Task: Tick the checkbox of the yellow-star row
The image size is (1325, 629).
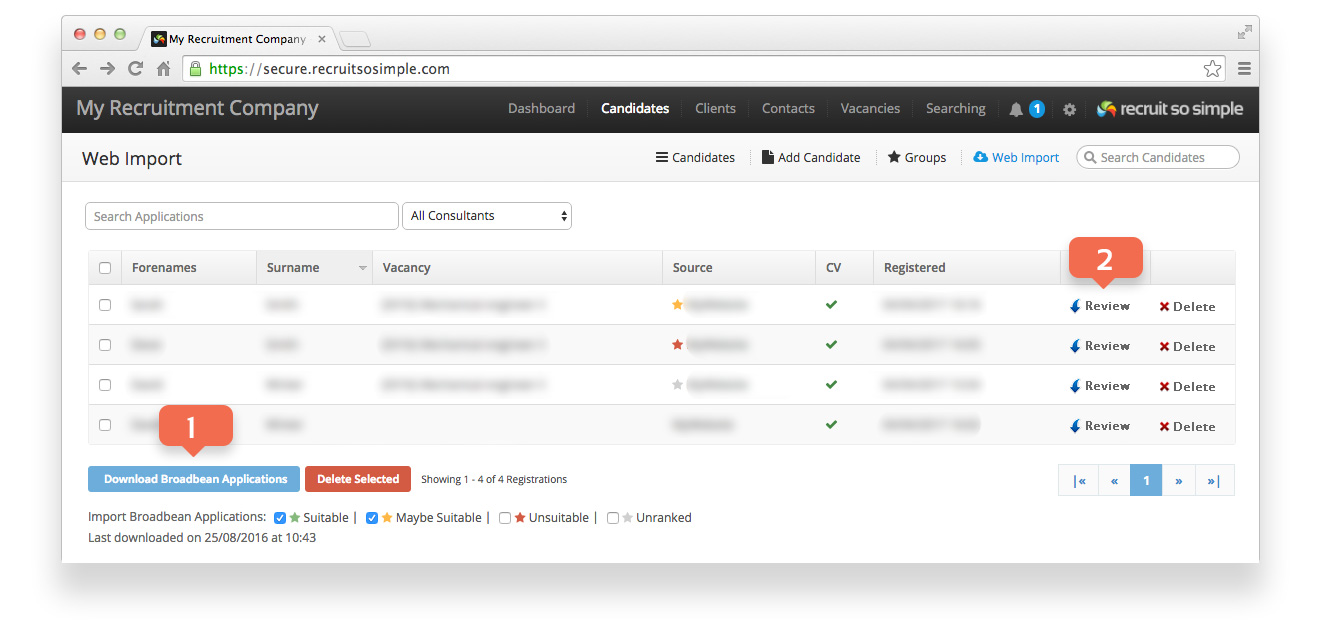Action: click(105, 305)
